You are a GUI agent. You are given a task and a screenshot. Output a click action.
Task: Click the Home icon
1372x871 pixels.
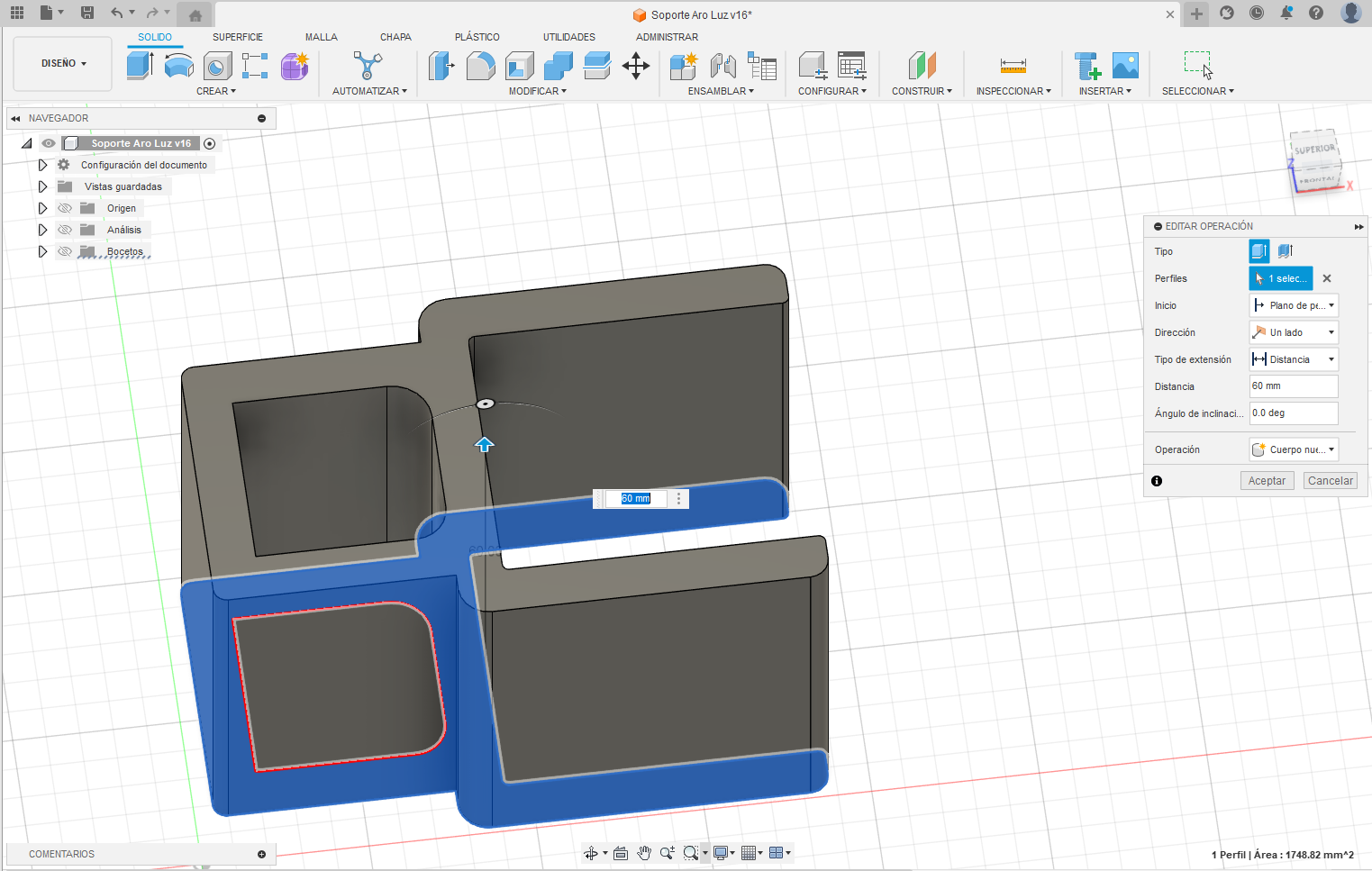tap(195, 14)
